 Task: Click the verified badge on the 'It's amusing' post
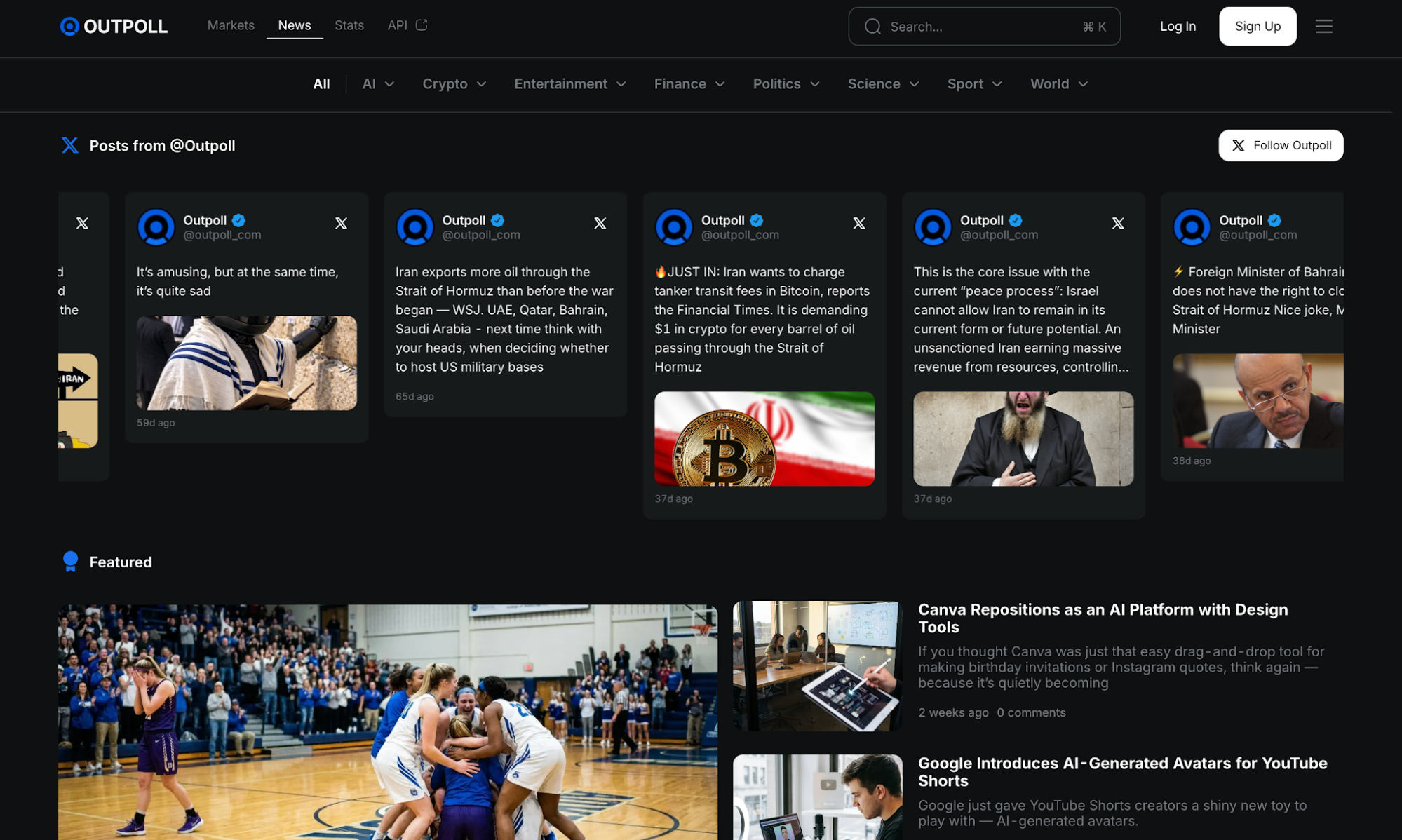238,220
